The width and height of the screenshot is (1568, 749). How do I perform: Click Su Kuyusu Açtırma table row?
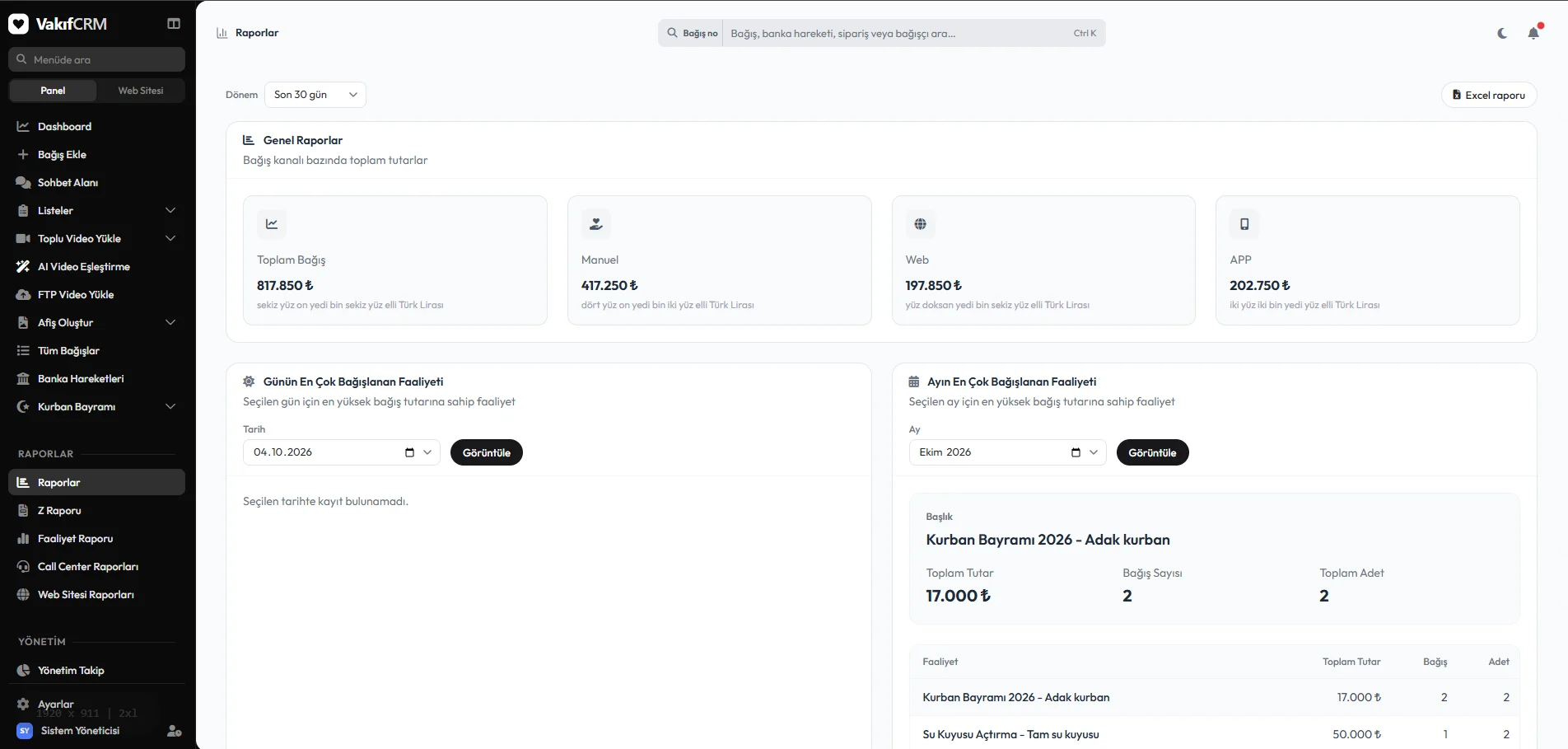click(1215, 734)
